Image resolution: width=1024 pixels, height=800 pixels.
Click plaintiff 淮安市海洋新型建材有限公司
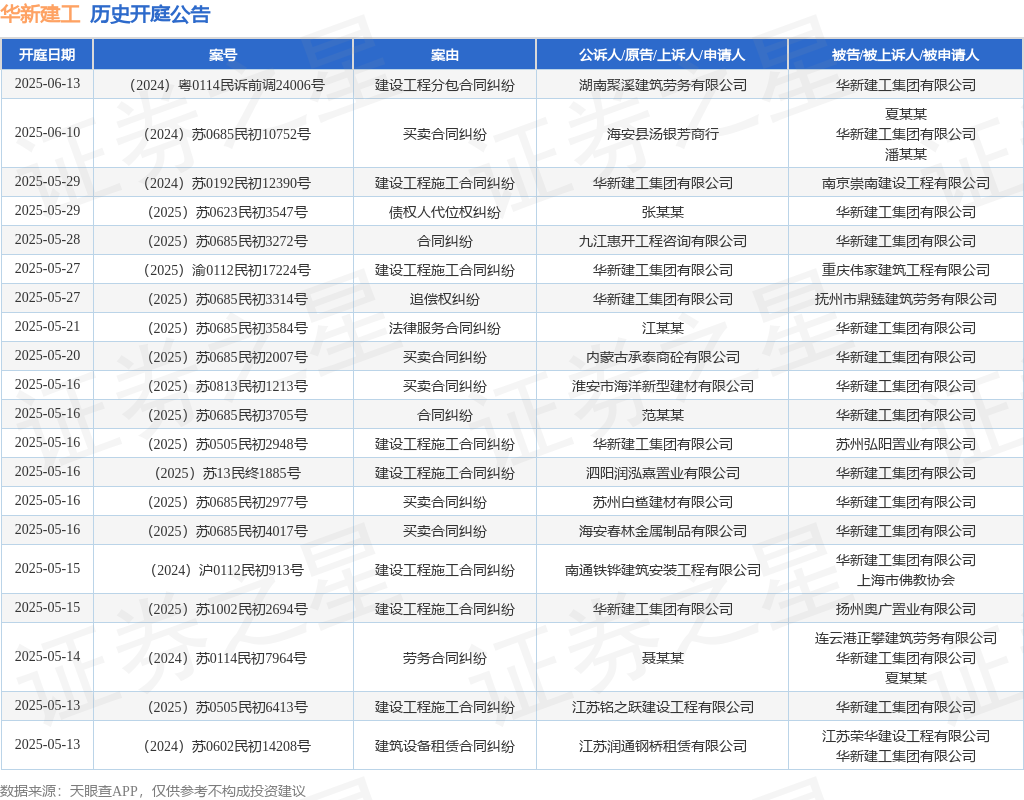662,386
